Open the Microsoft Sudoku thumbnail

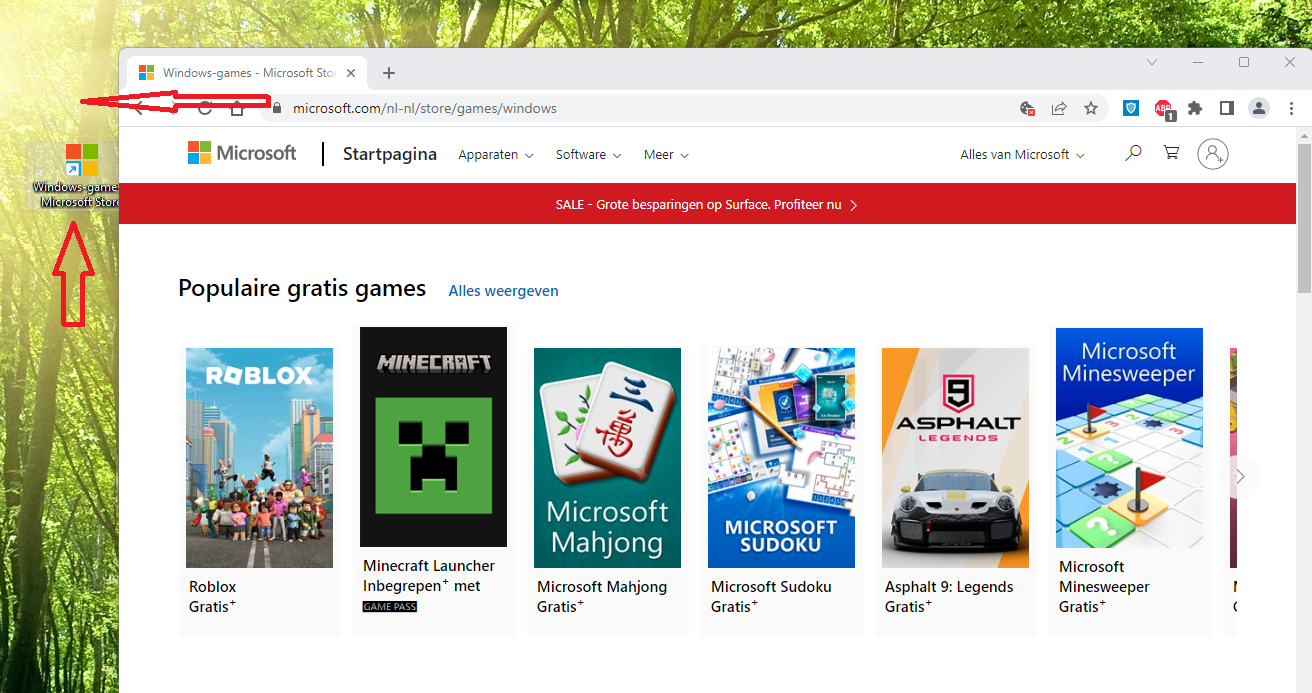(781, 458)
